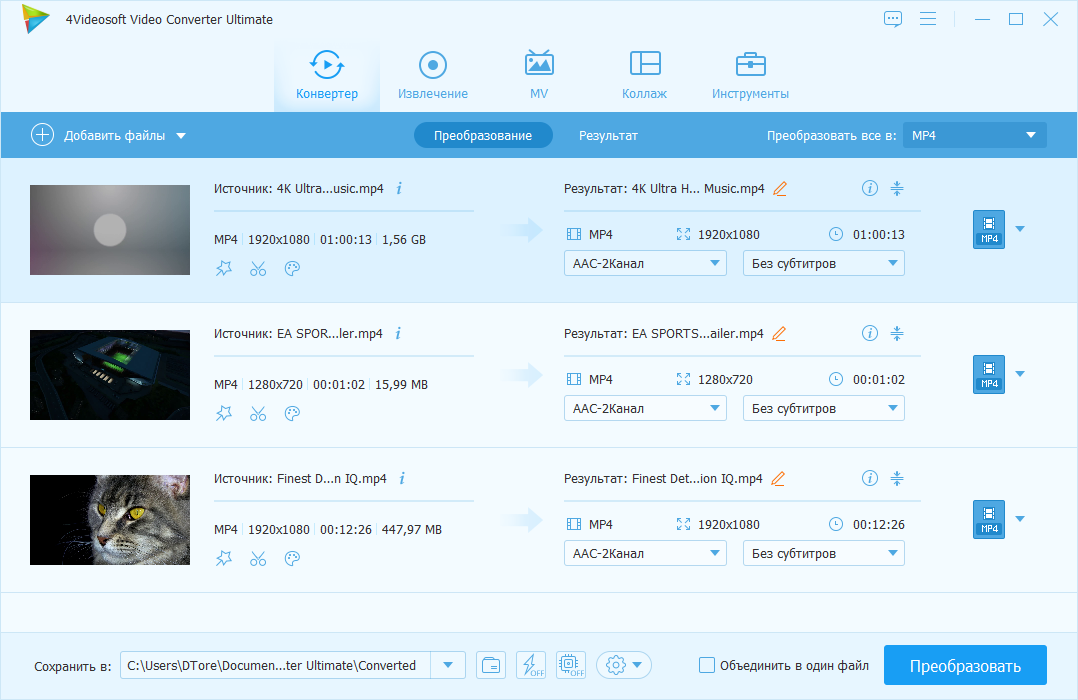Viewport: 1078px width, 700px height.
Task: Expand format arrow beside Finest Detection MP4 icon
Action: tap(1020, 519)
